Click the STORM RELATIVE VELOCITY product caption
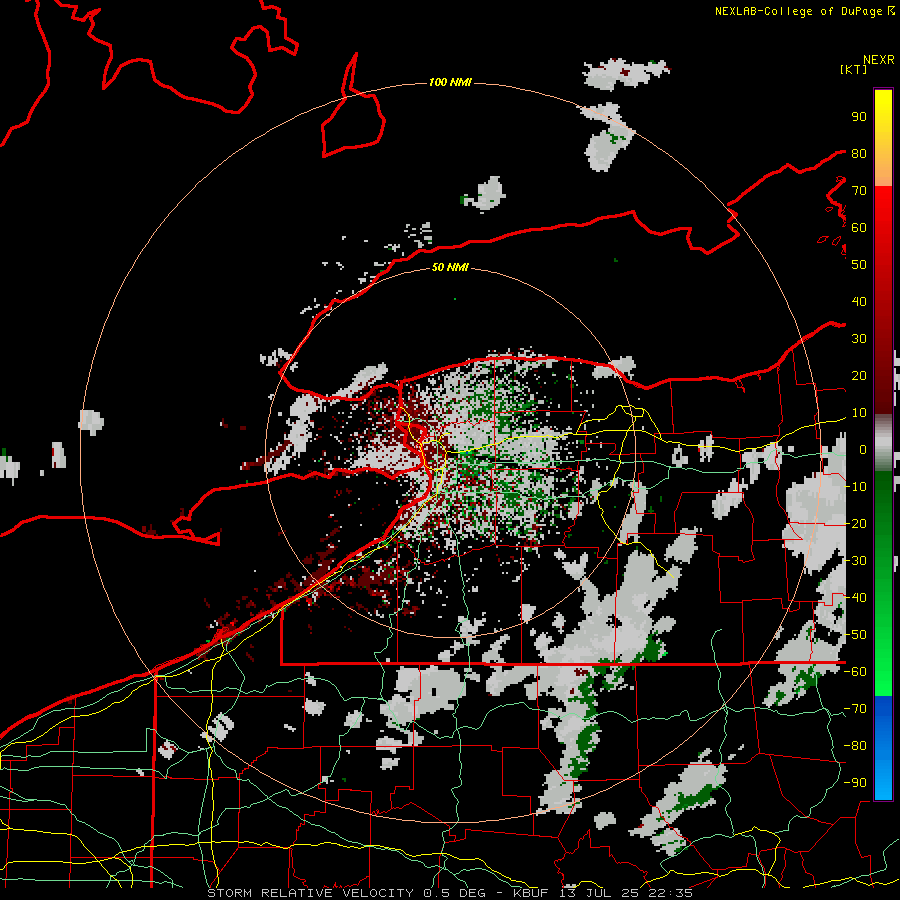This screenshot has width=900, height=900. [310, 893]
